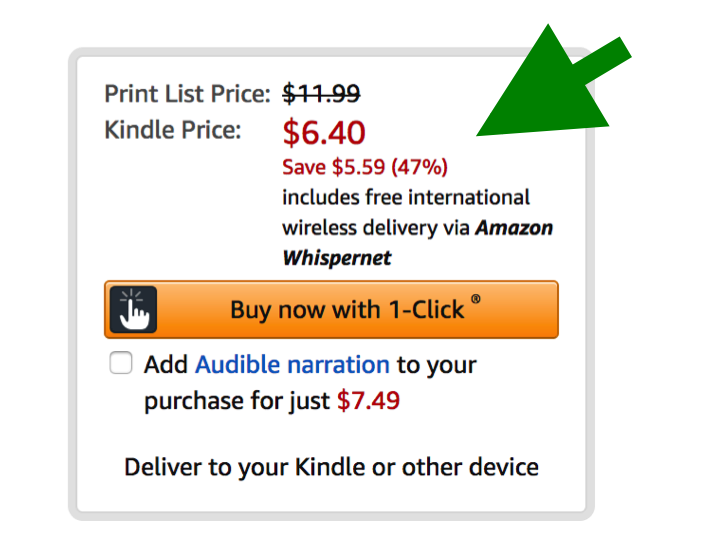Click the Save $5.59 (47%) text
This screenshot has width=720, height=540.
coord(365,167)
